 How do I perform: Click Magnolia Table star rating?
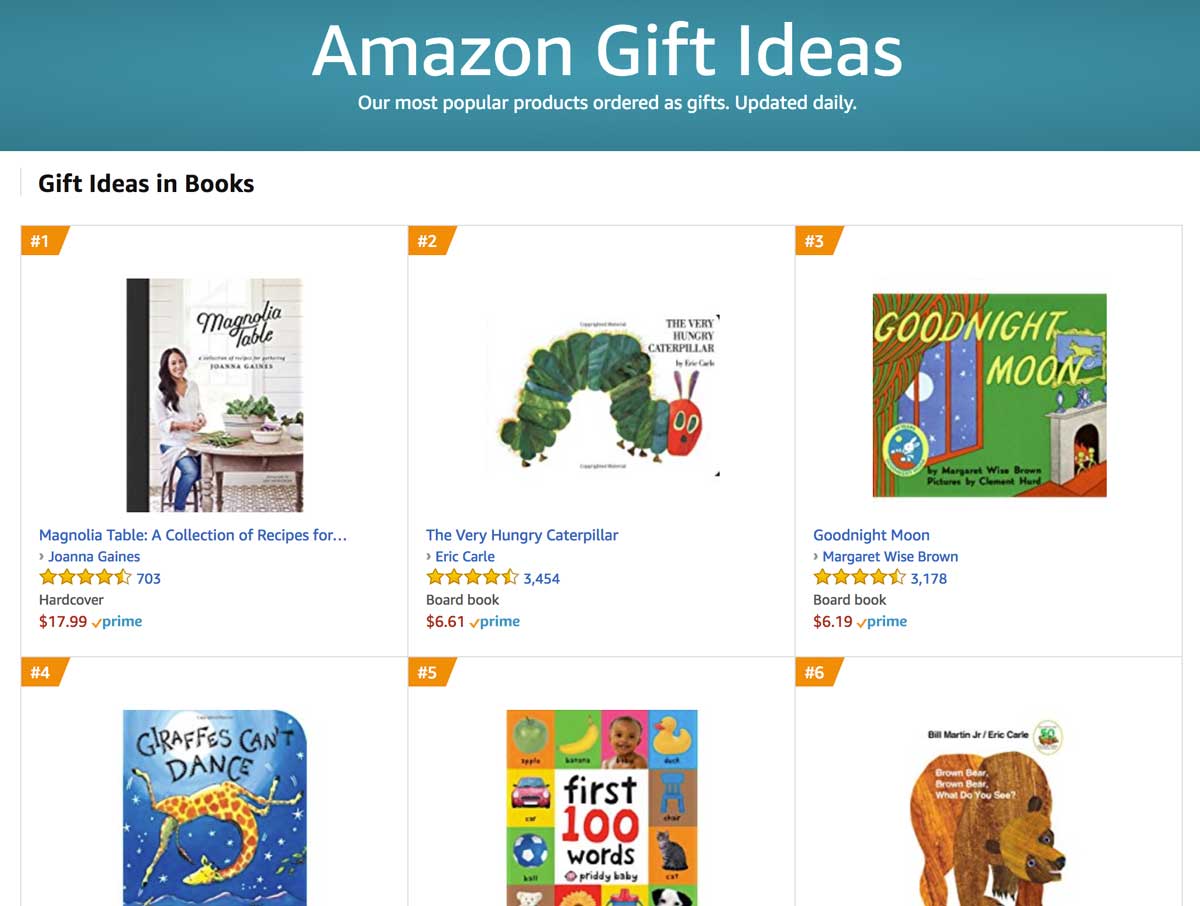(85, 578)
